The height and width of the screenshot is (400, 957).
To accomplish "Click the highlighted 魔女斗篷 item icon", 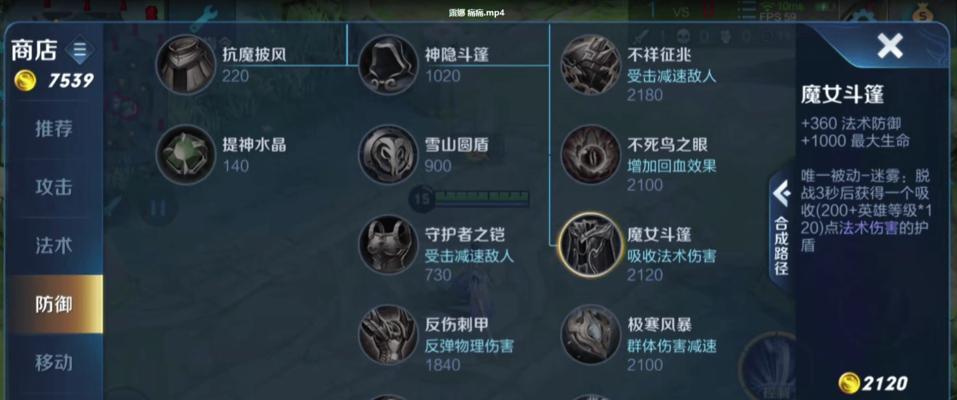I will 590,244.
